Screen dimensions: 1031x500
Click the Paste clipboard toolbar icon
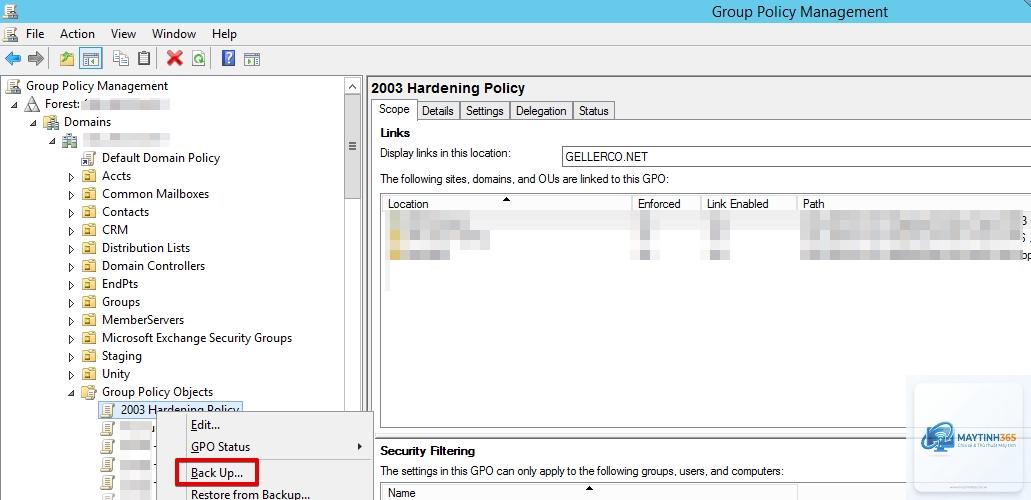[x=144, y=59]
